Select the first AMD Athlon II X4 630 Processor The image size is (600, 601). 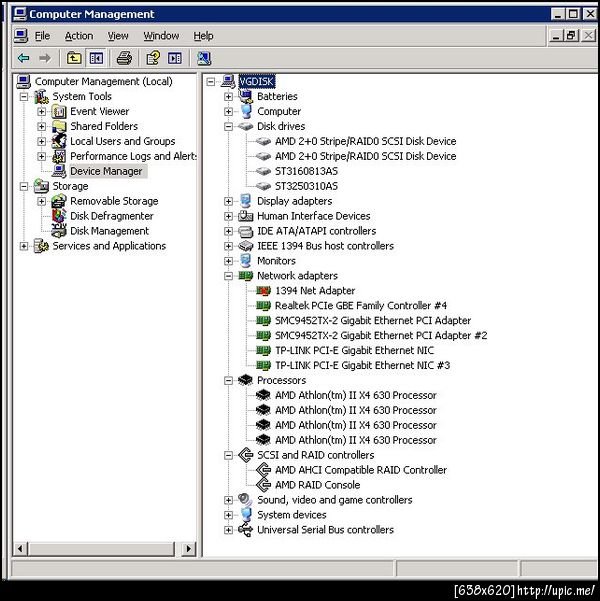click(x=355, y=395)
